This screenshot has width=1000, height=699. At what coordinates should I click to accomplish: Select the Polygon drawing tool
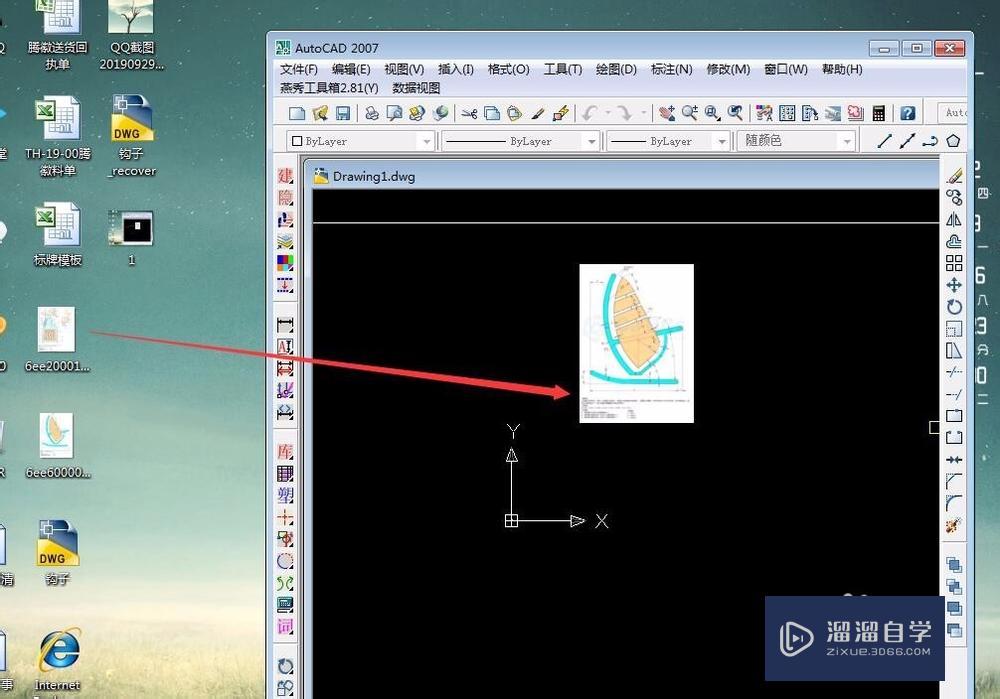(x=953, y=141)
